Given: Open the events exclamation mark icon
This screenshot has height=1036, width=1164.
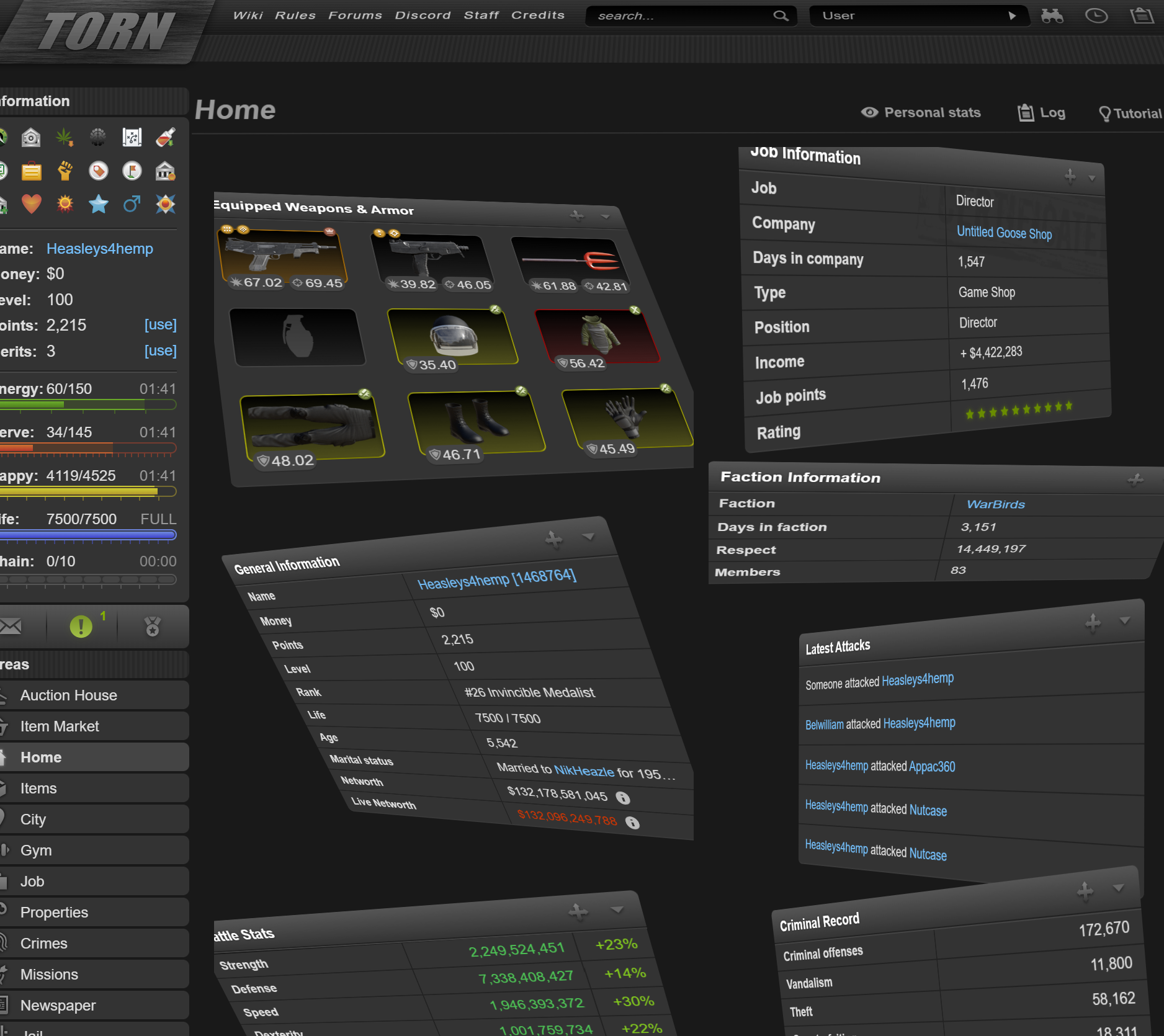Looking at the screenshot, I should [x=81, y=627].
